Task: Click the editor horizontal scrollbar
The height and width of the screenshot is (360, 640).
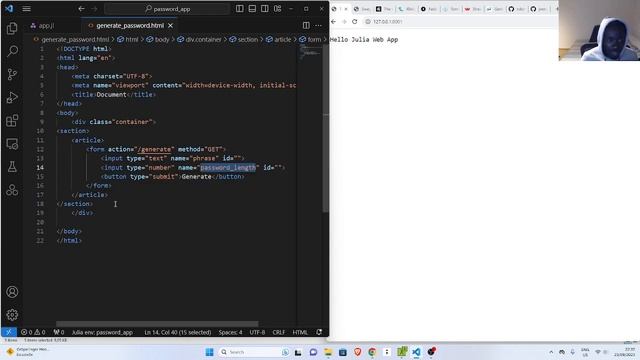Action: (157, 324)
